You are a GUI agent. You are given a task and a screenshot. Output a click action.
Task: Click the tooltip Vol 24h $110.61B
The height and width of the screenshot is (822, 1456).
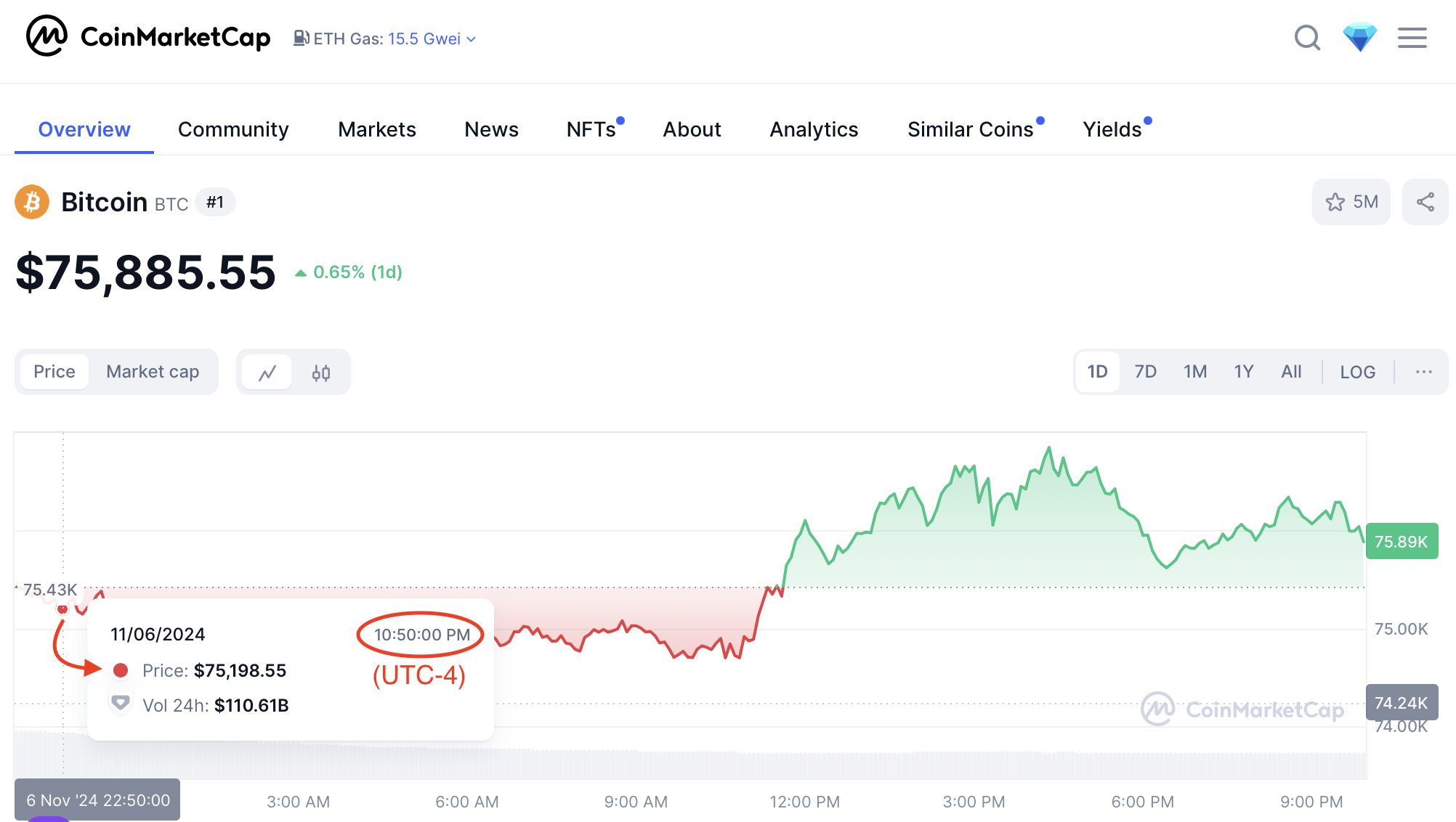tap(215, 705)
